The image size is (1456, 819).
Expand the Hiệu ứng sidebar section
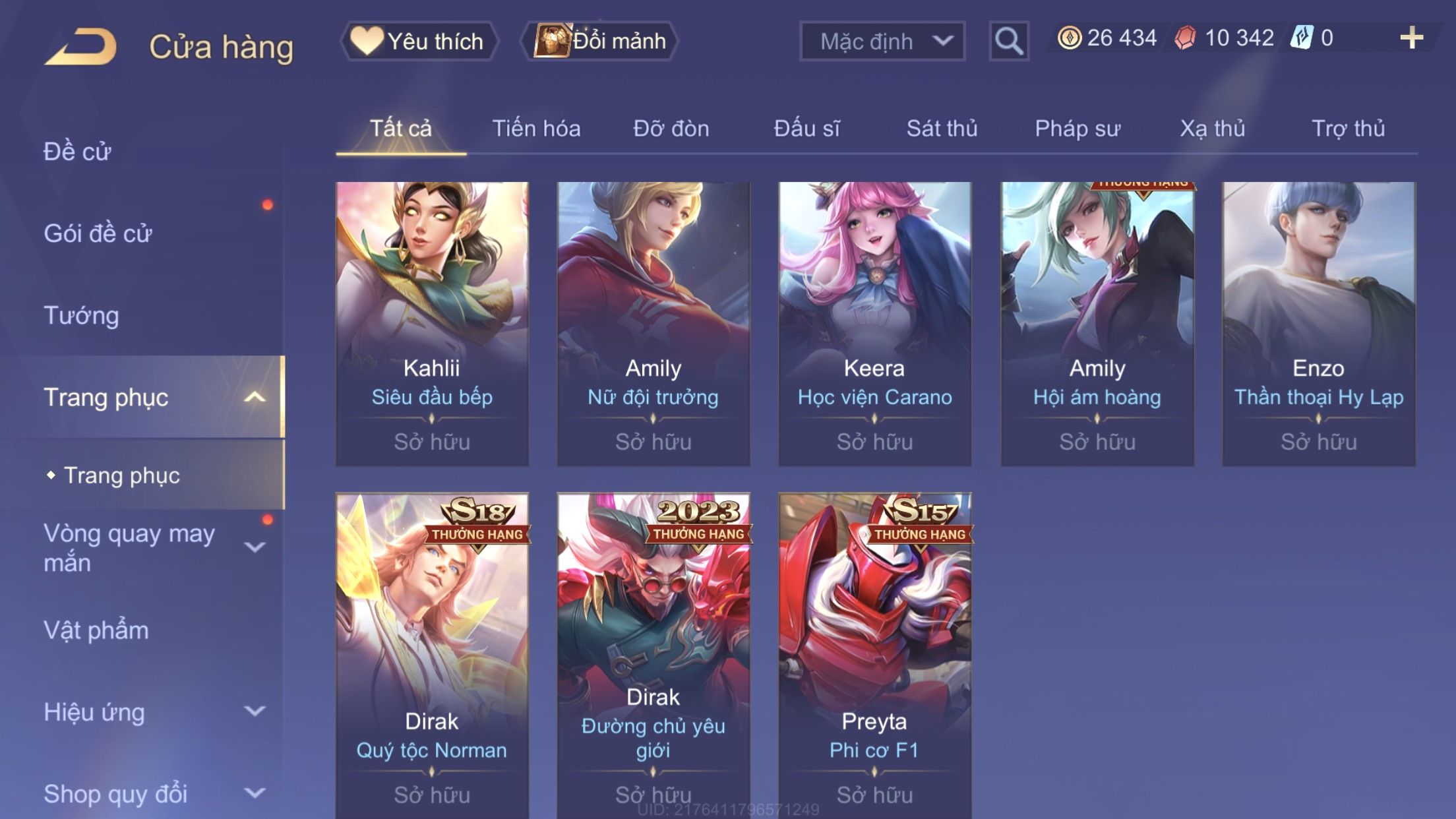255,711
